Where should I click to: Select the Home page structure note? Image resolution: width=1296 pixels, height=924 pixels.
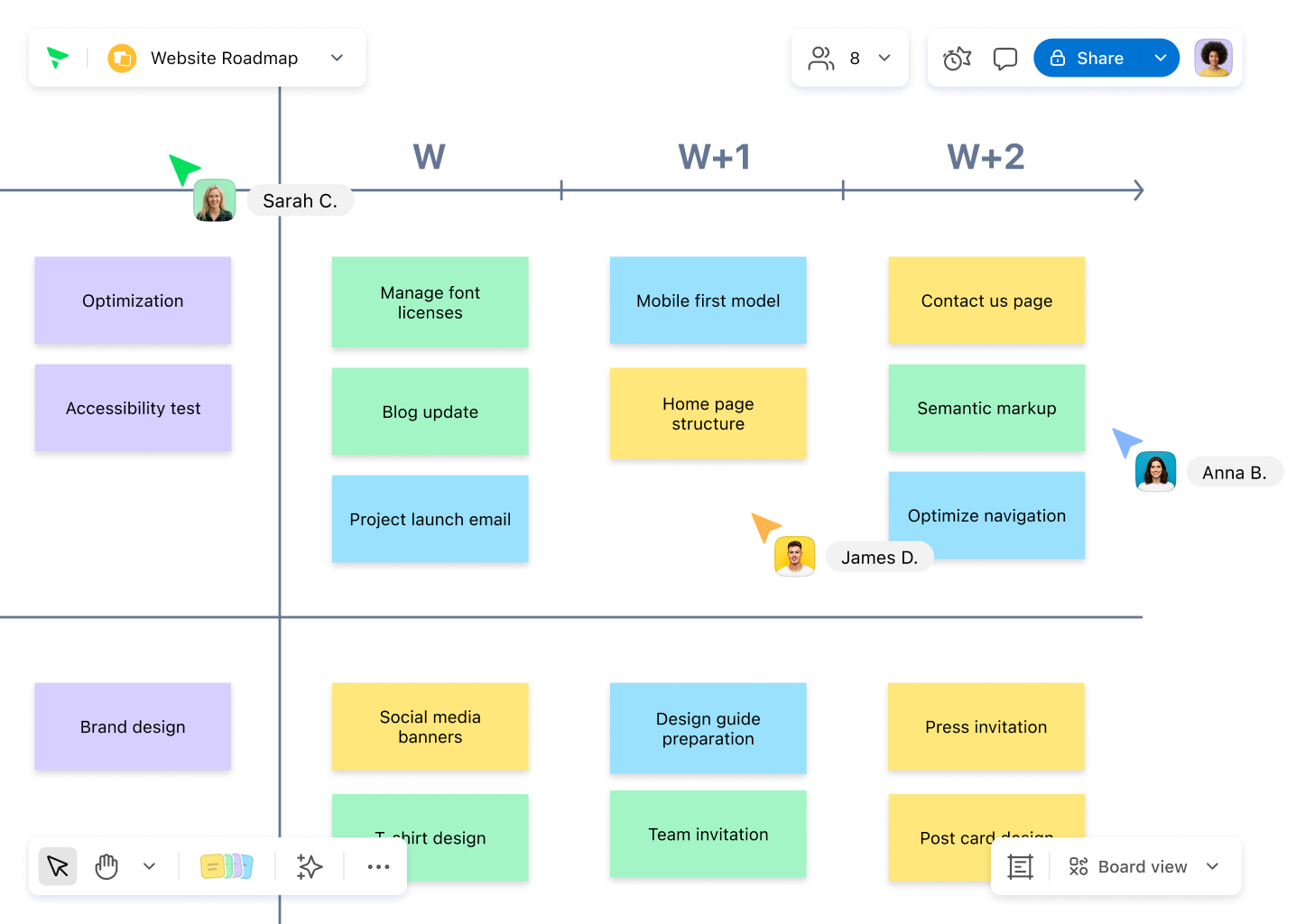[708, 413]
